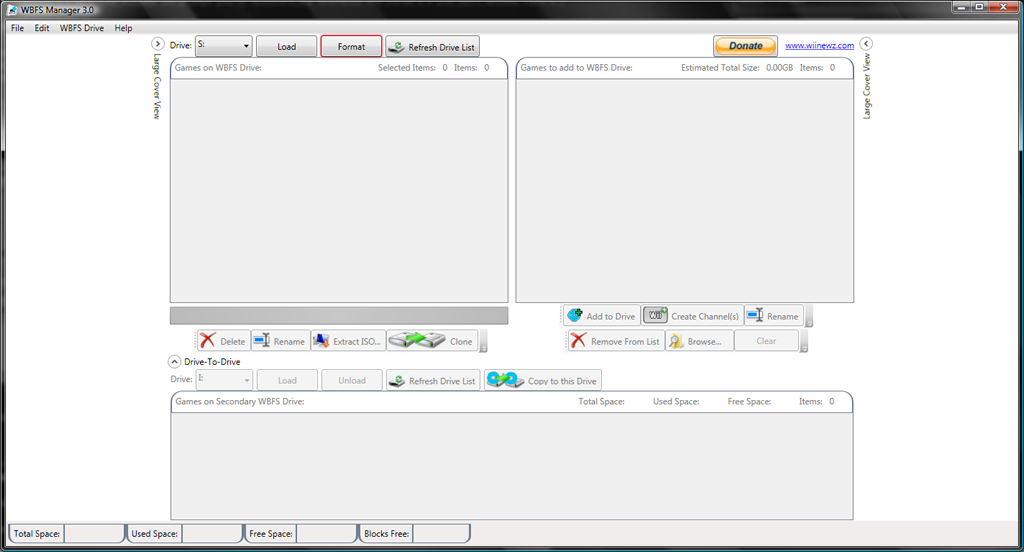The height and width of the screenshot is (552, 1024).
Task: Click the Remove From List button
Action: click(x=616, y=341)
